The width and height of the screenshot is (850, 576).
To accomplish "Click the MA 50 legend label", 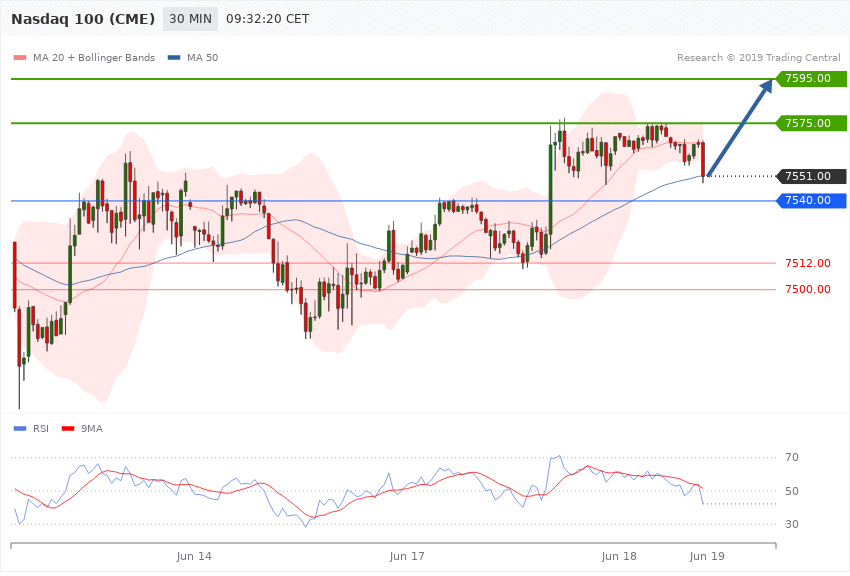I will 203,57.
